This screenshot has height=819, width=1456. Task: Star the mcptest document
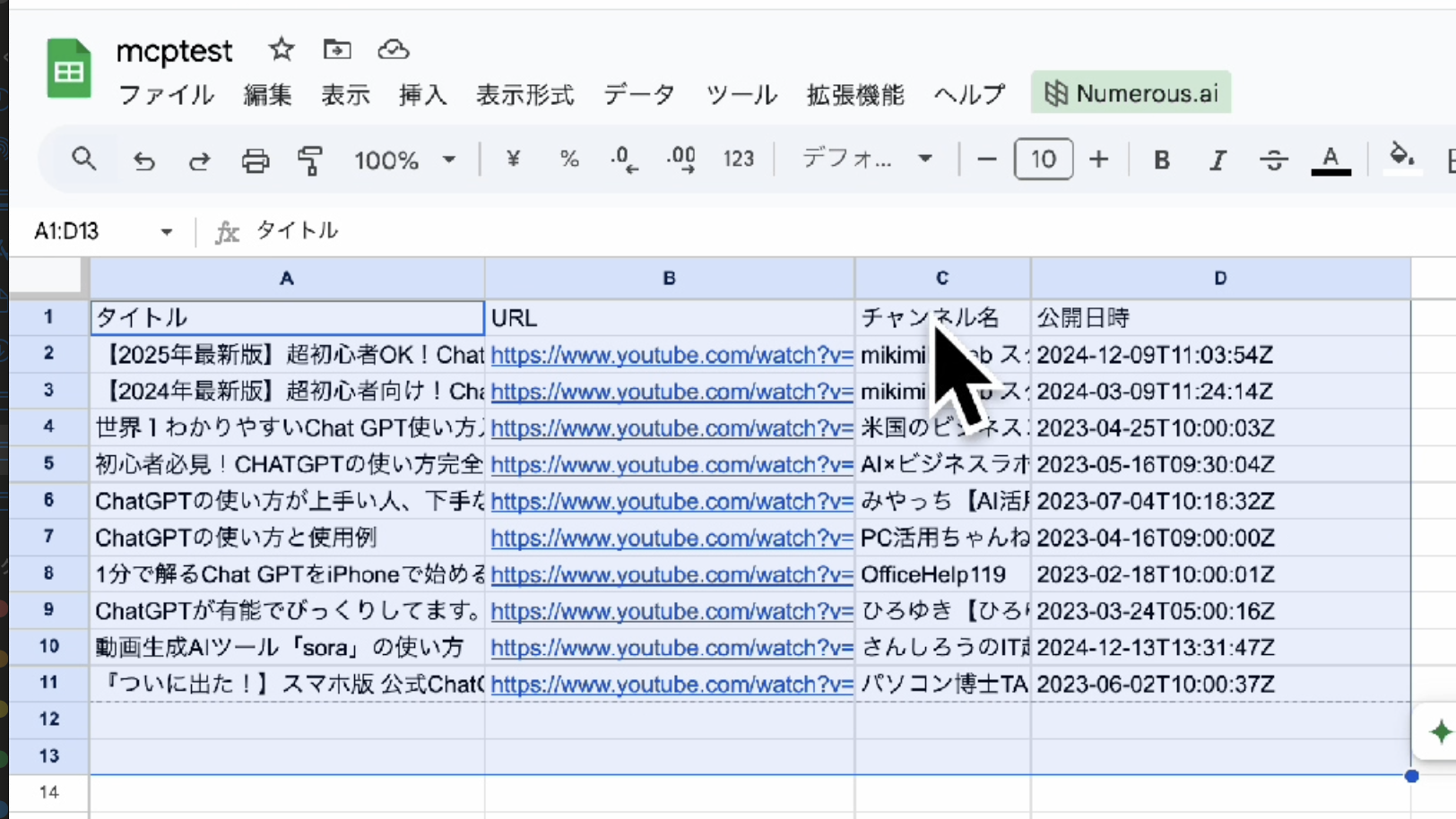[x=282, y=49]
